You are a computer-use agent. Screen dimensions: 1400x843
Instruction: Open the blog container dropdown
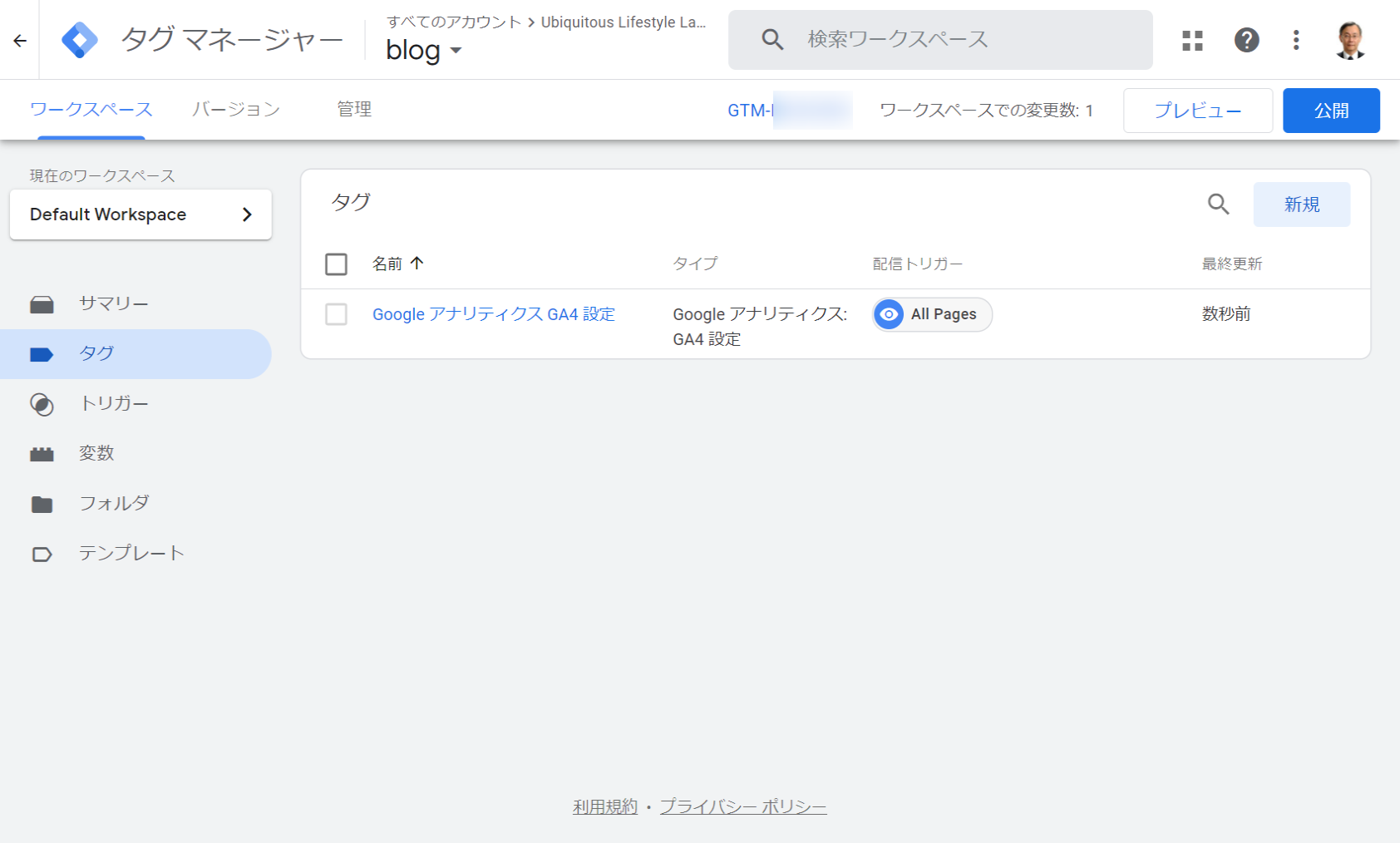click(x=424, y=50)
